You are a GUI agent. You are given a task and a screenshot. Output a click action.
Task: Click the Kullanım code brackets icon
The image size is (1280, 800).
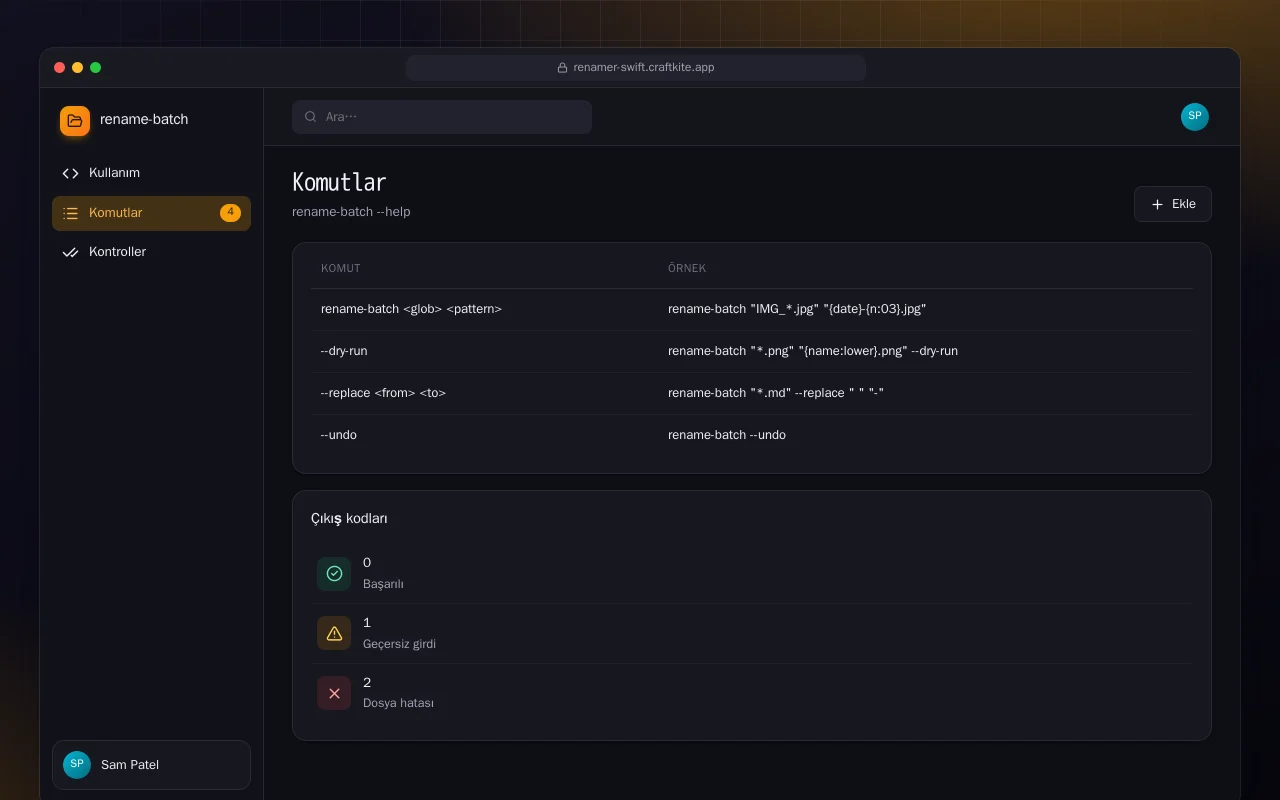[x=70, y=173]
